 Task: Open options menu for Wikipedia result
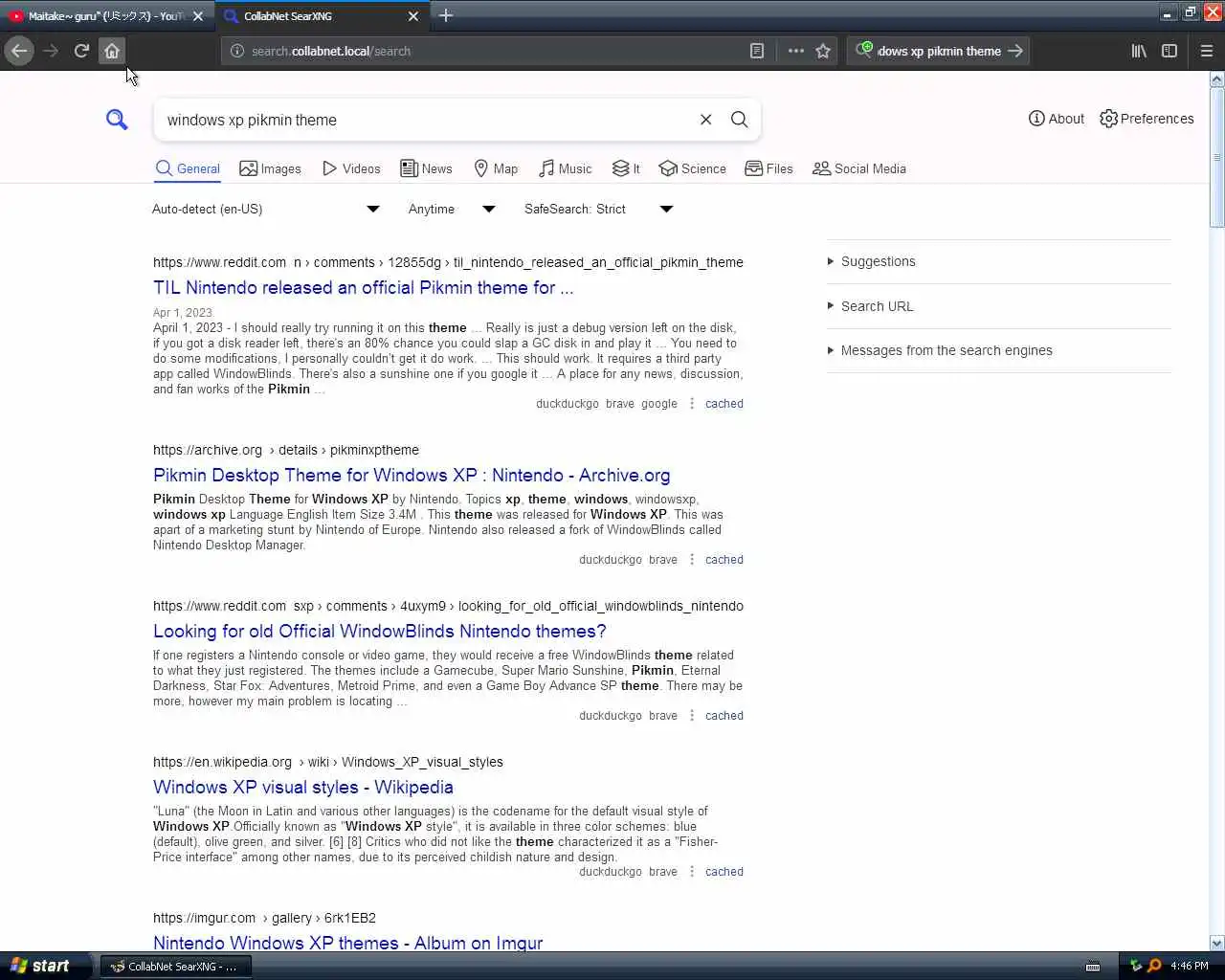(x=692, y=872)
